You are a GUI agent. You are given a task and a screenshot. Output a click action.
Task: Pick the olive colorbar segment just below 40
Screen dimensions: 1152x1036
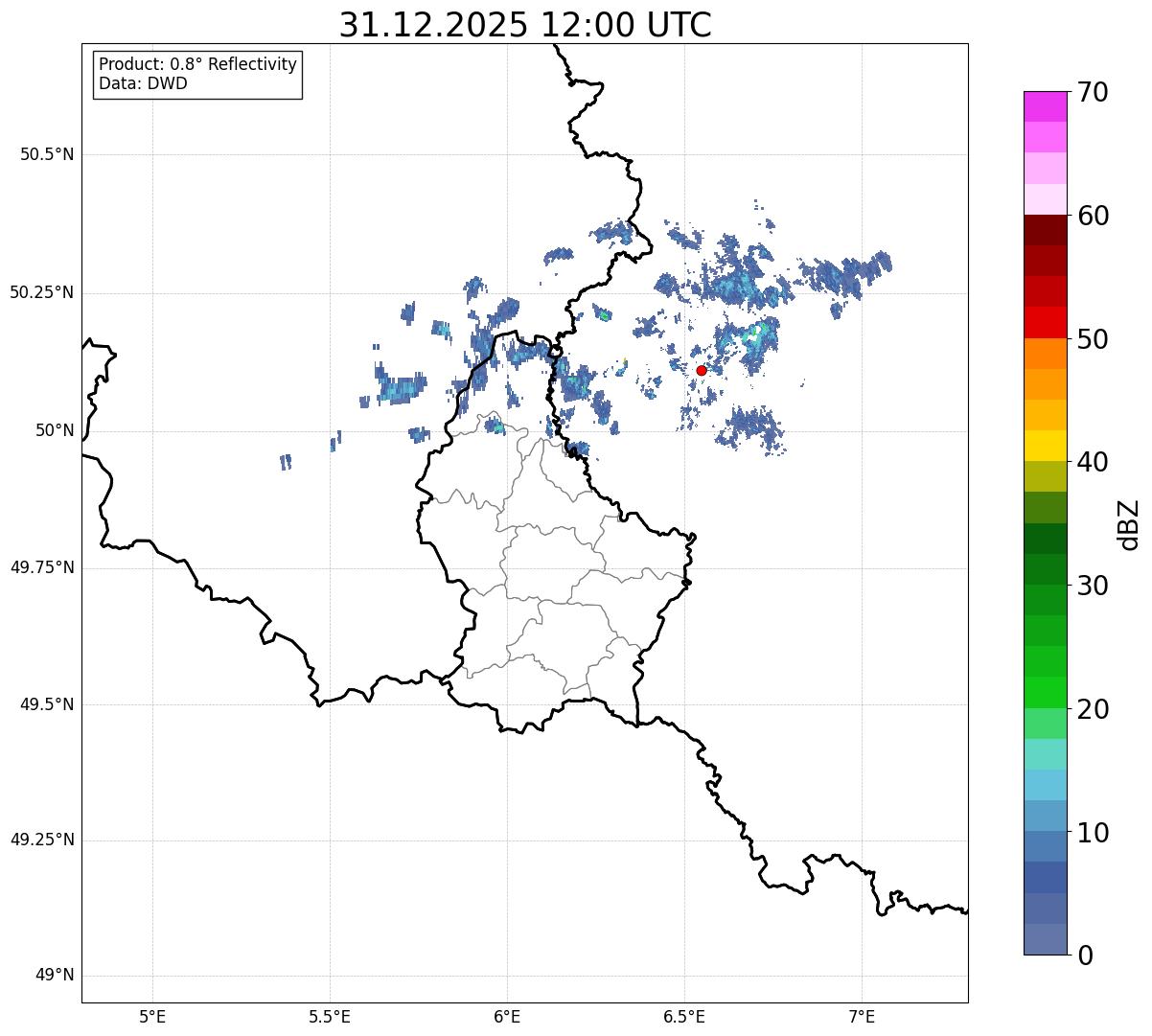(1046, 476)
